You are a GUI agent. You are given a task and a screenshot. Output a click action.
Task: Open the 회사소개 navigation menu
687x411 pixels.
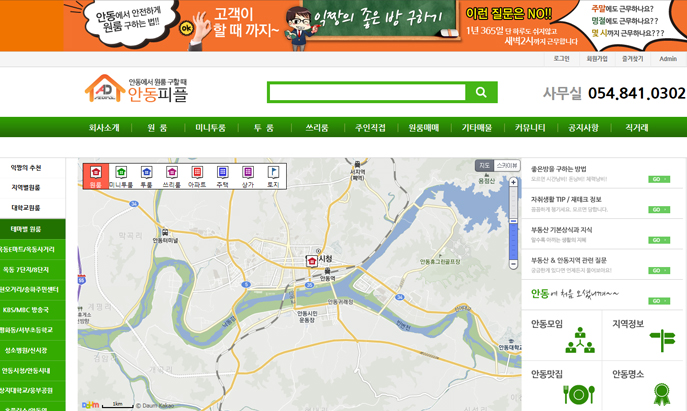pos(104,128)
